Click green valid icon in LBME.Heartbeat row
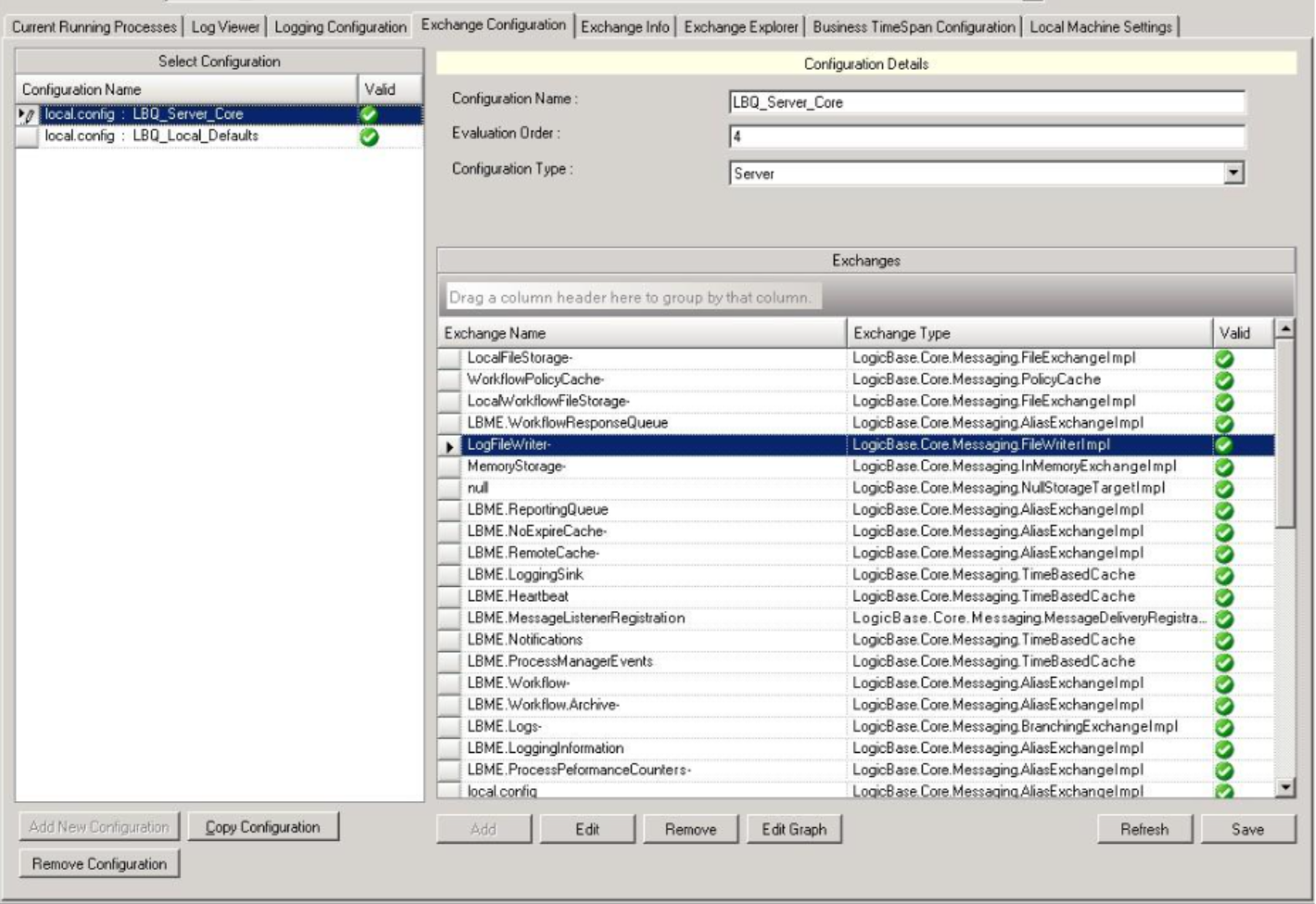Image resolution: width=1316 pixels, height=904 pixels. (x=1224, y=597)
